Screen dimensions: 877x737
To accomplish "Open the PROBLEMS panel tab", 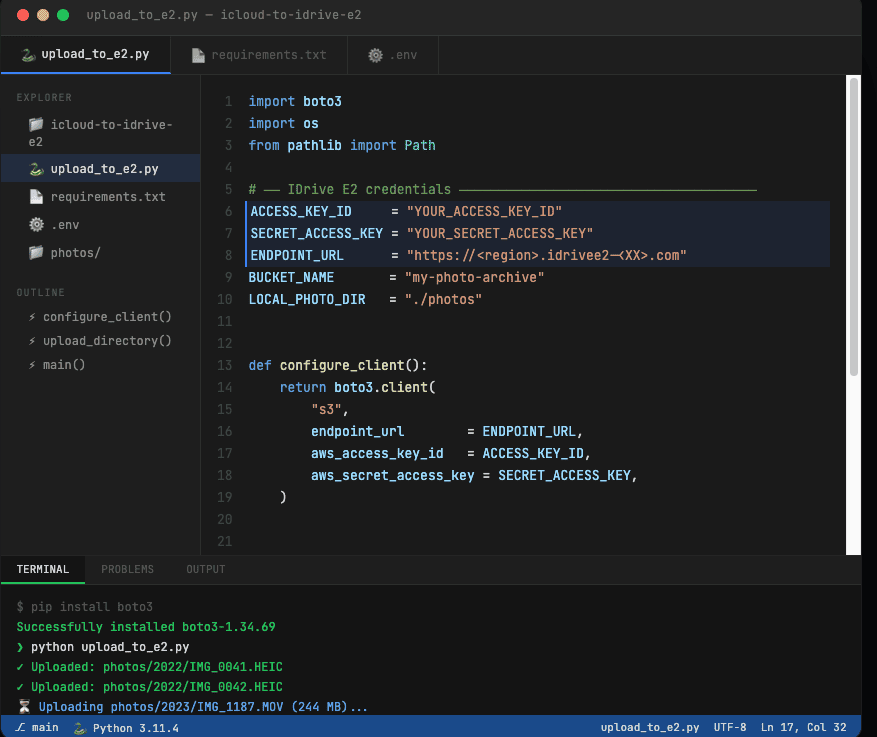I will pyautogui.click(x=127, y=568).
